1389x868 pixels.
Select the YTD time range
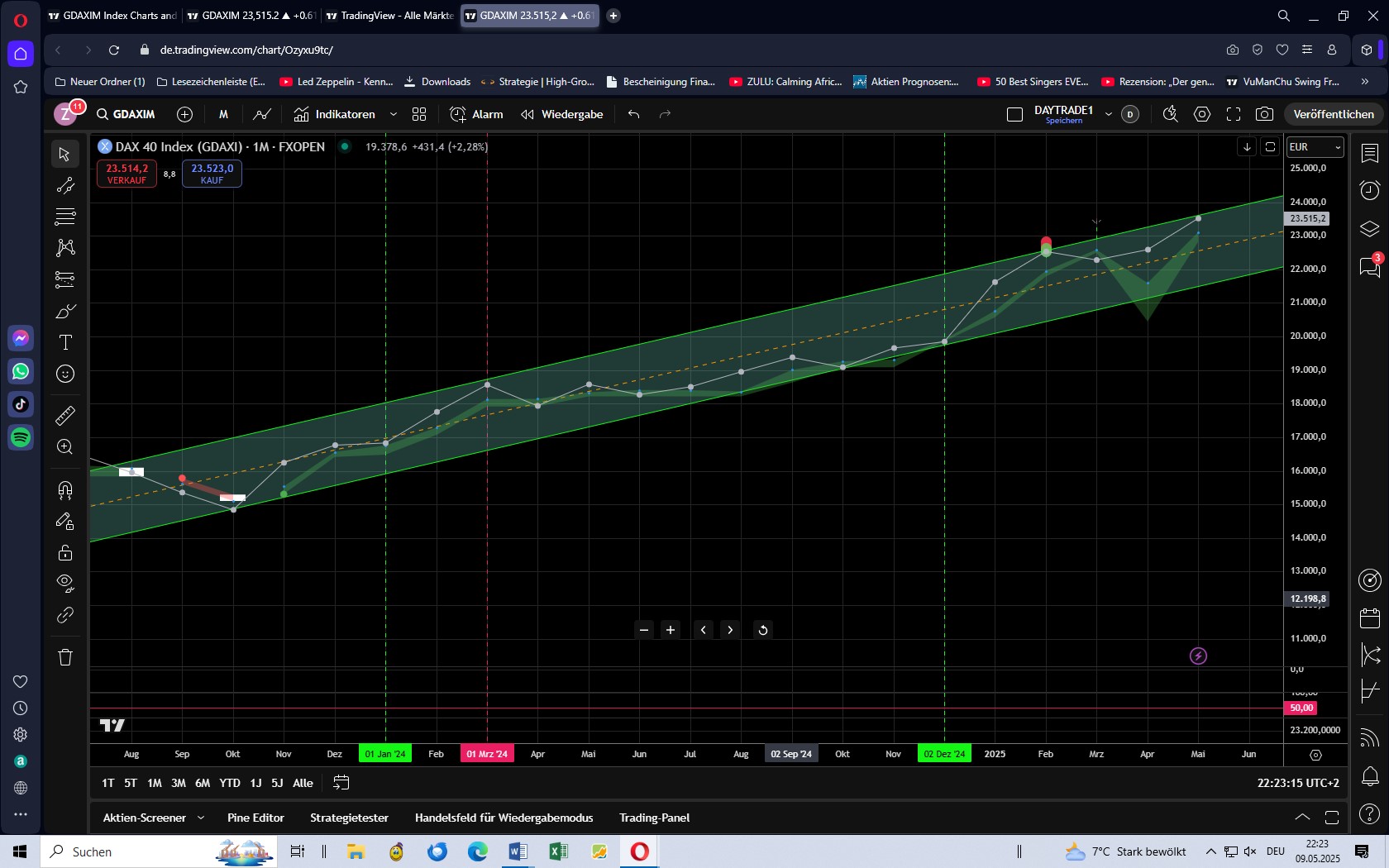[230, 783]
